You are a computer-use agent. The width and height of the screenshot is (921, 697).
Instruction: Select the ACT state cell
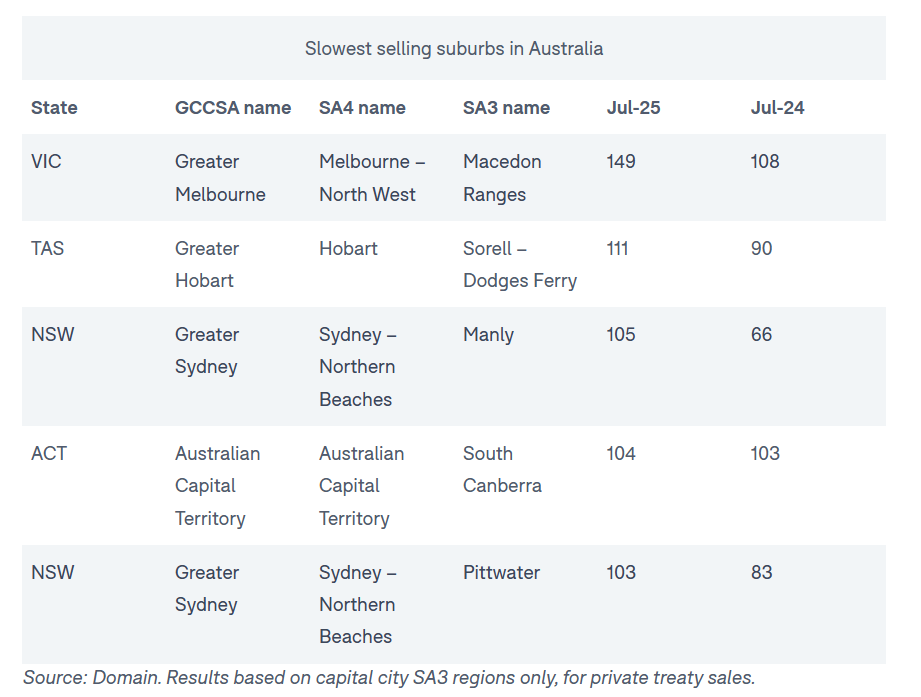(x=49, y=454)
